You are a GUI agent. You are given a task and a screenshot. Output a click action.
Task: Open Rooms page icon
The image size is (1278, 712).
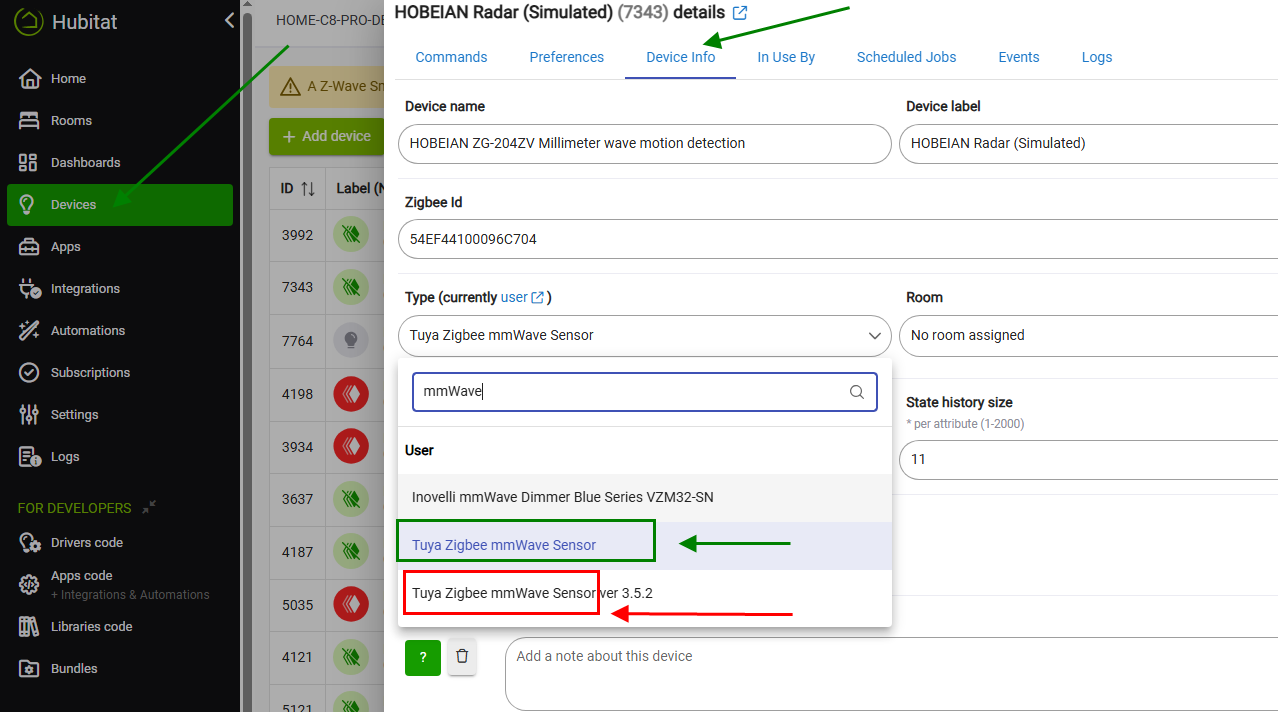[x=30, y=120]
